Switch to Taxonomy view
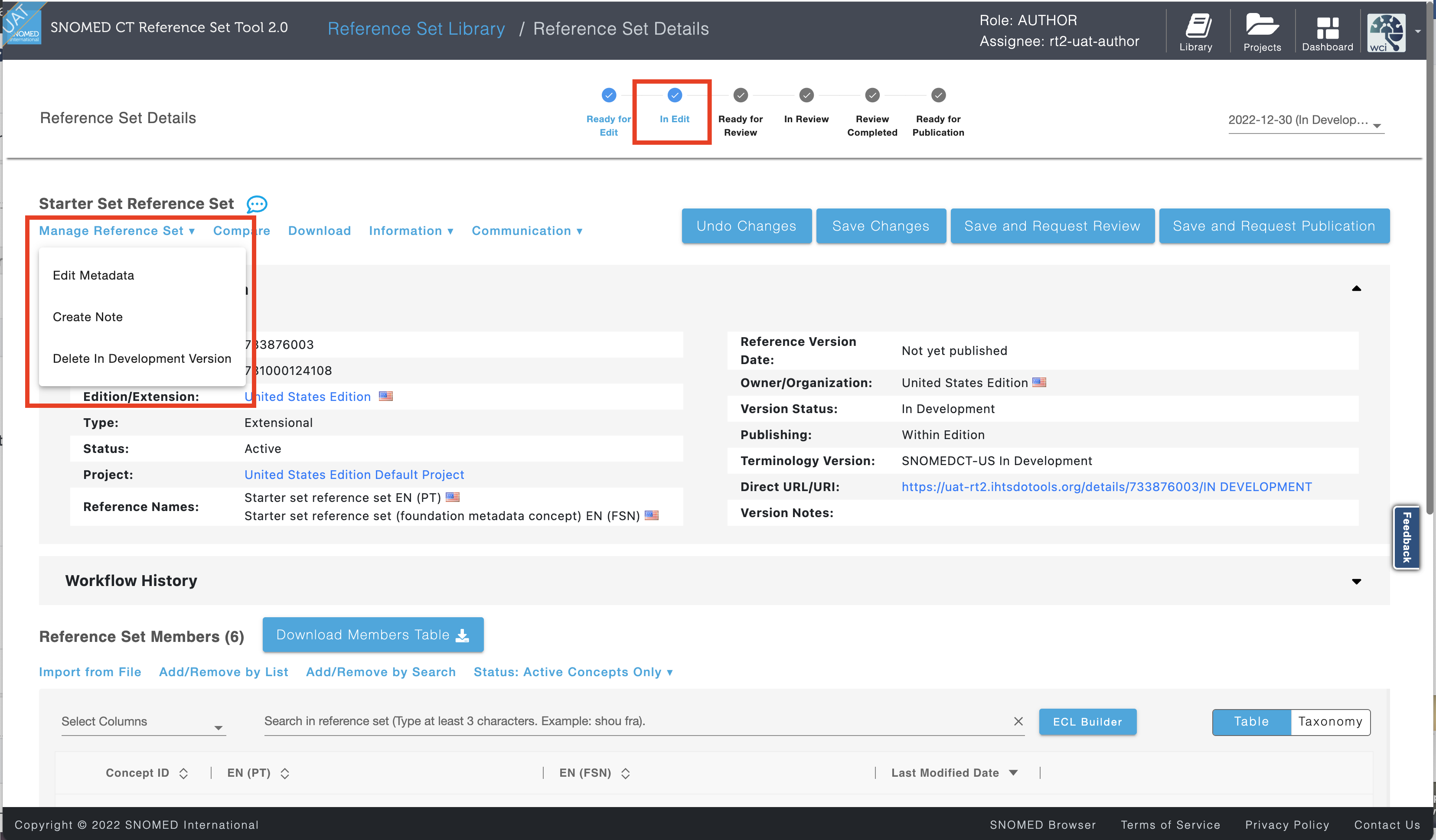 pos(1330,722)
